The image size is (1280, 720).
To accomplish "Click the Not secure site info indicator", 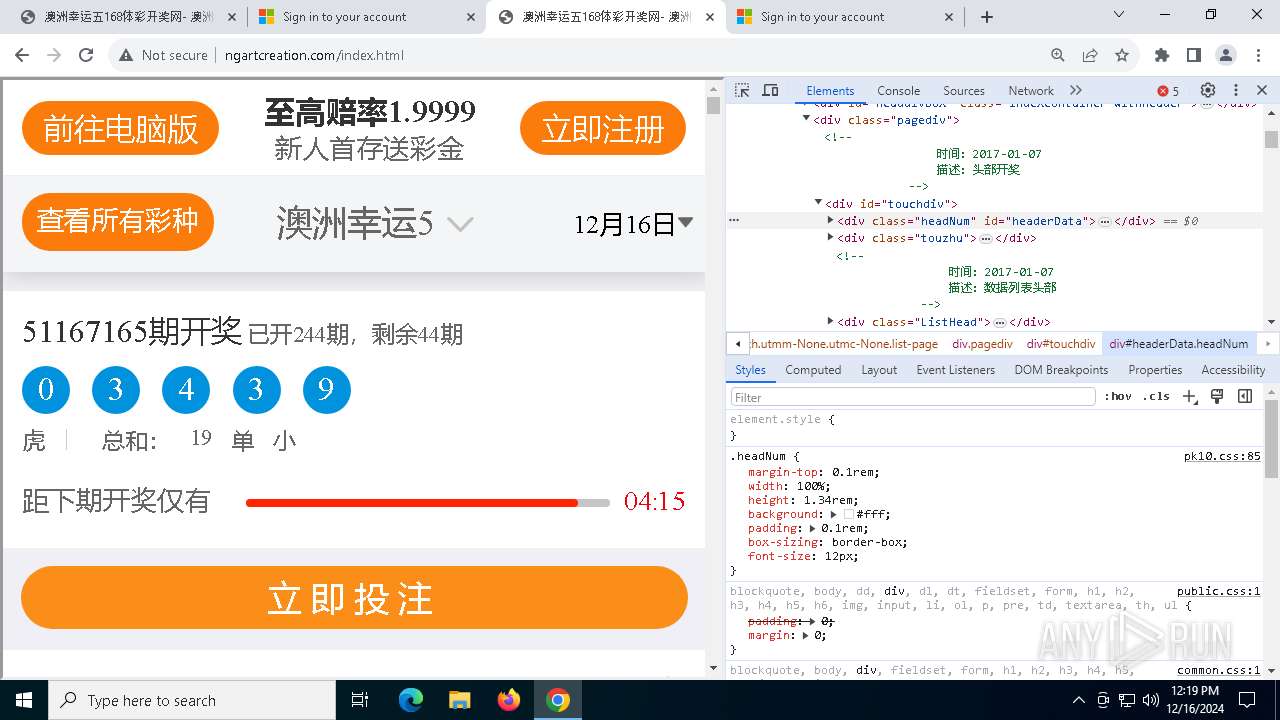I will (x=163, y=55).
